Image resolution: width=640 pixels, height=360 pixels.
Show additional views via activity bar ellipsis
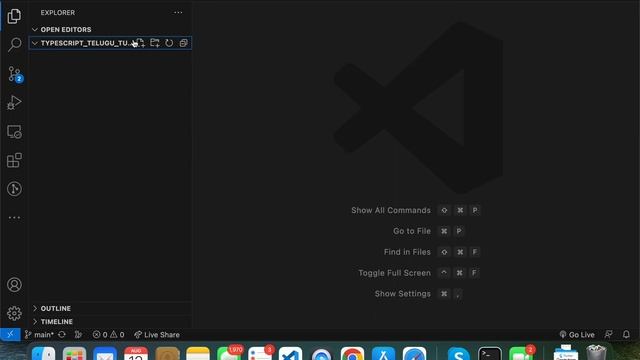point(14,218)
